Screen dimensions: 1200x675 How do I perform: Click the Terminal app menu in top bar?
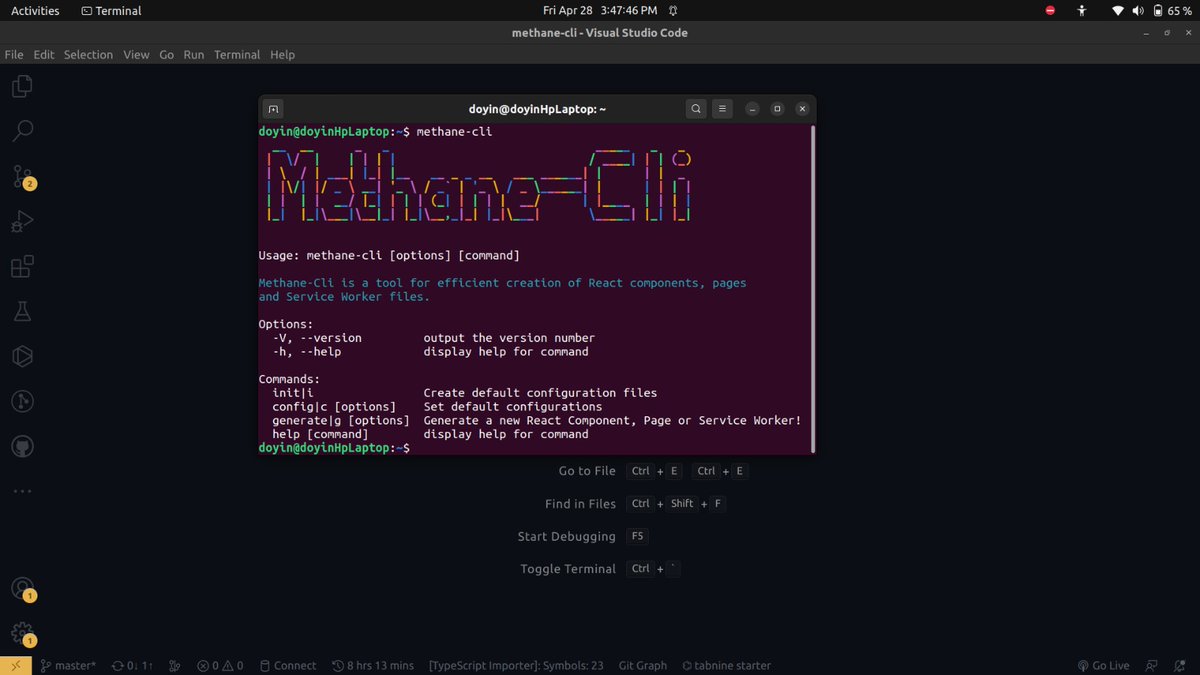click(x=111, y=10)
